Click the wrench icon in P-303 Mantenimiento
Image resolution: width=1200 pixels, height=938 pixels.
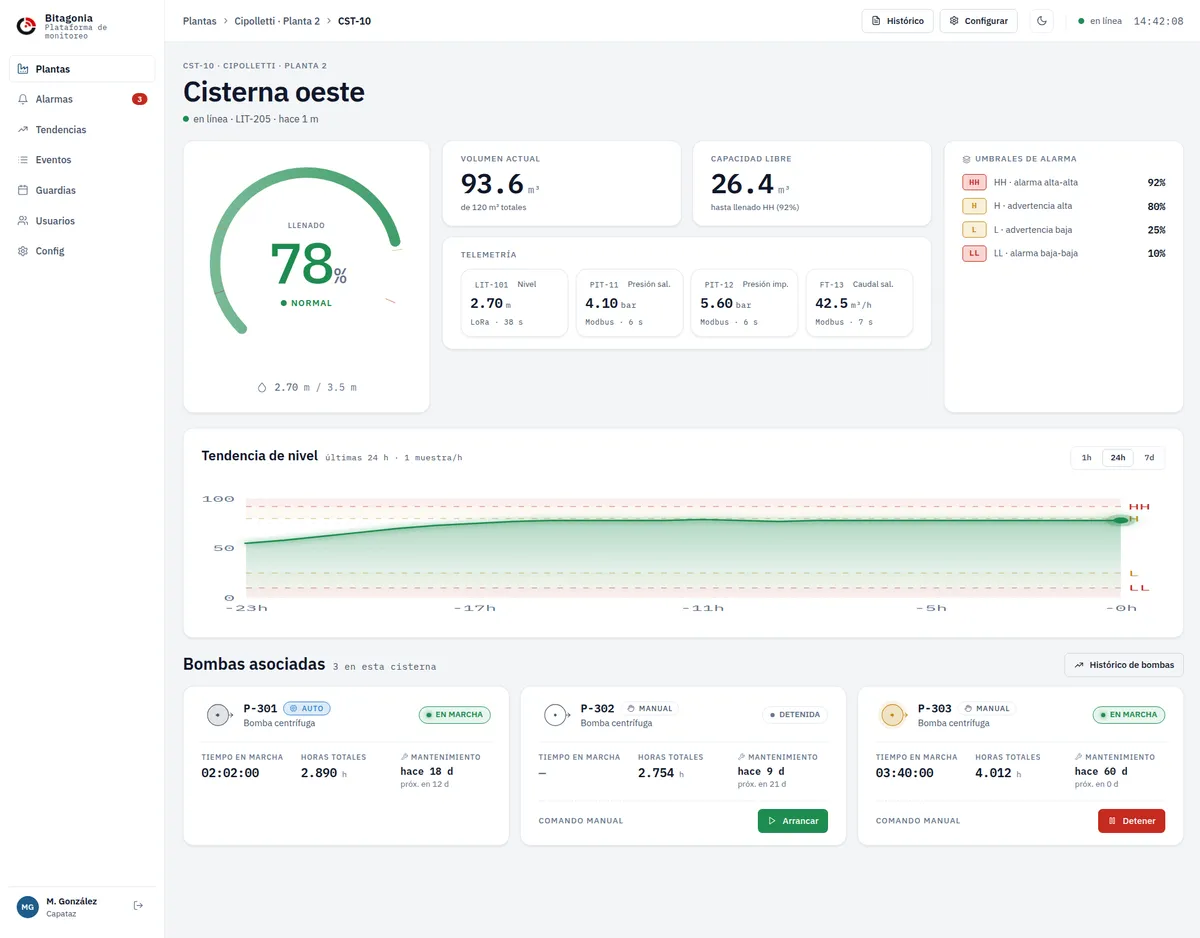point(1079,757)
